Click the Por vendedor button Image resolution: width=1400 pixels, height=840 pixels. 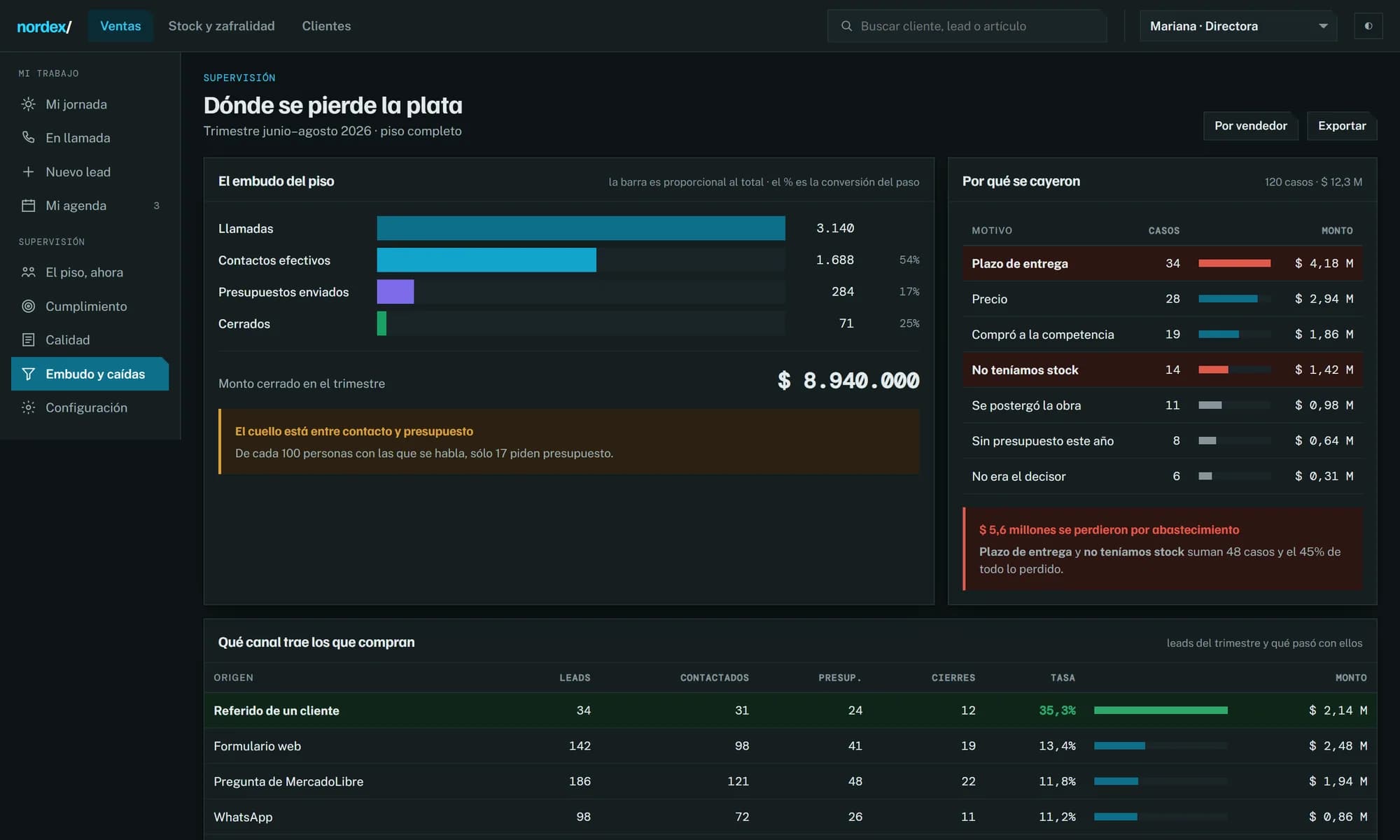click(1250, 126)
